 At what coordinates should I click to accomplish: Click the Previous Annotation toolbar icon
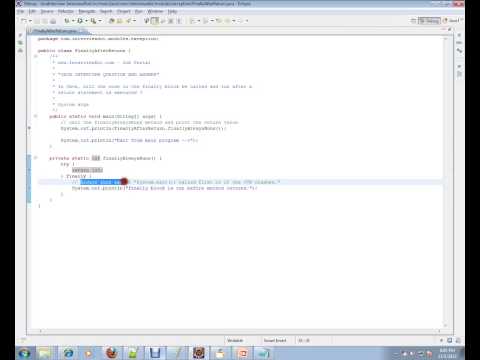point(206,21)
